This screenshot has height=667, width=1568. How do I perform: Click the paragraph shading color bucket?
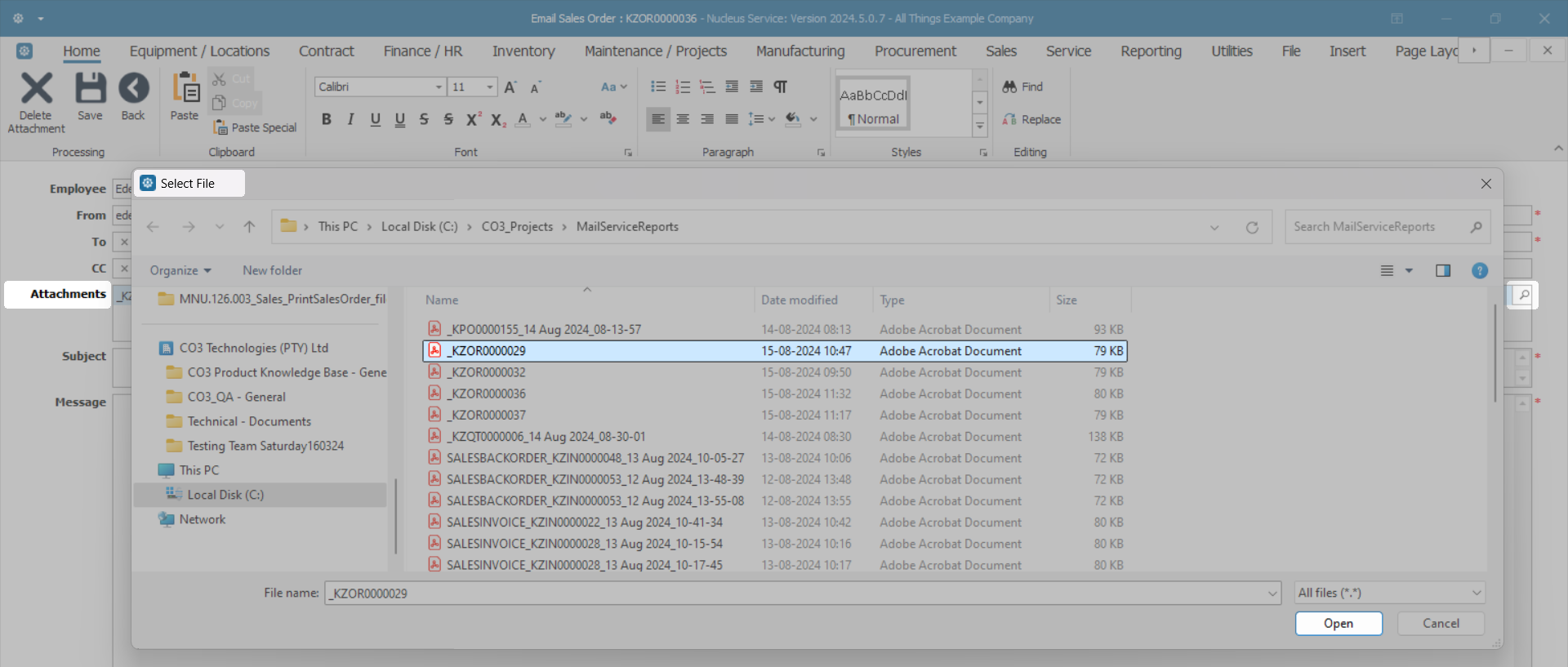pyautogui.click(x=793, y=119)
